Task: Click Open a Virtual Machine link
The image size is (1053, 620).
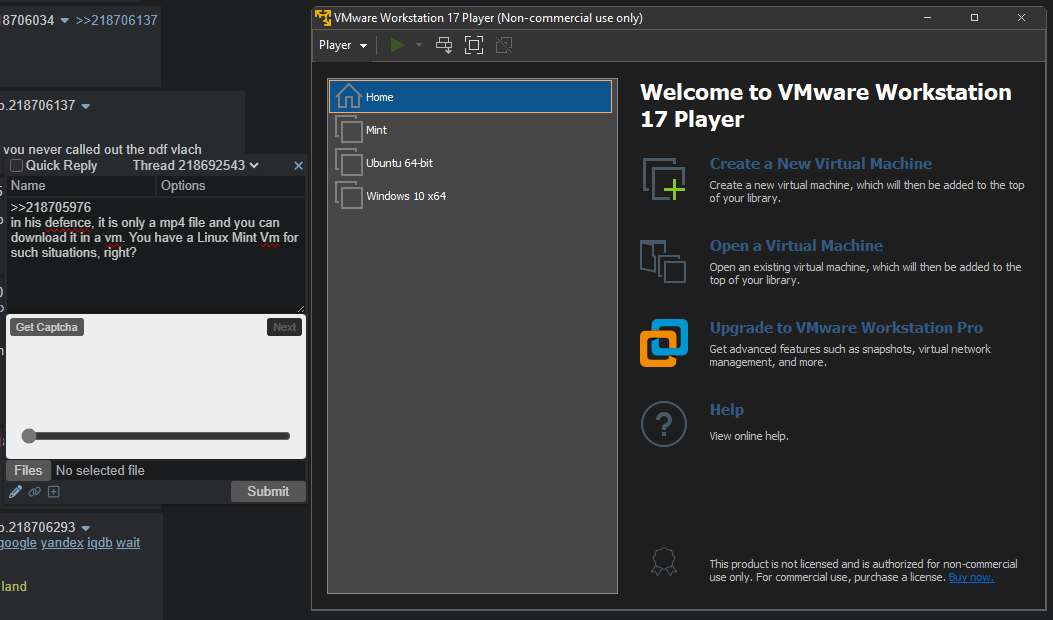Action: (796, 245)
